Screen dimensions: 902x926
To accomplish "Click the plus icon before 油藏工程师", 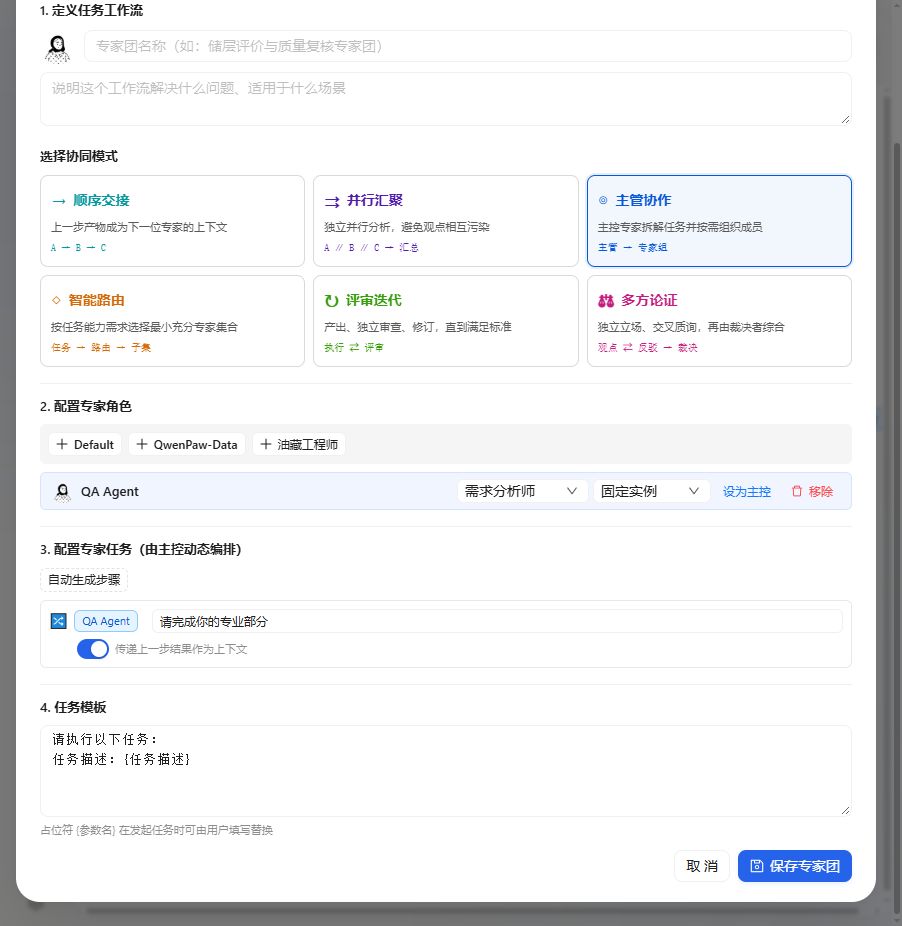I will (266, 444).
